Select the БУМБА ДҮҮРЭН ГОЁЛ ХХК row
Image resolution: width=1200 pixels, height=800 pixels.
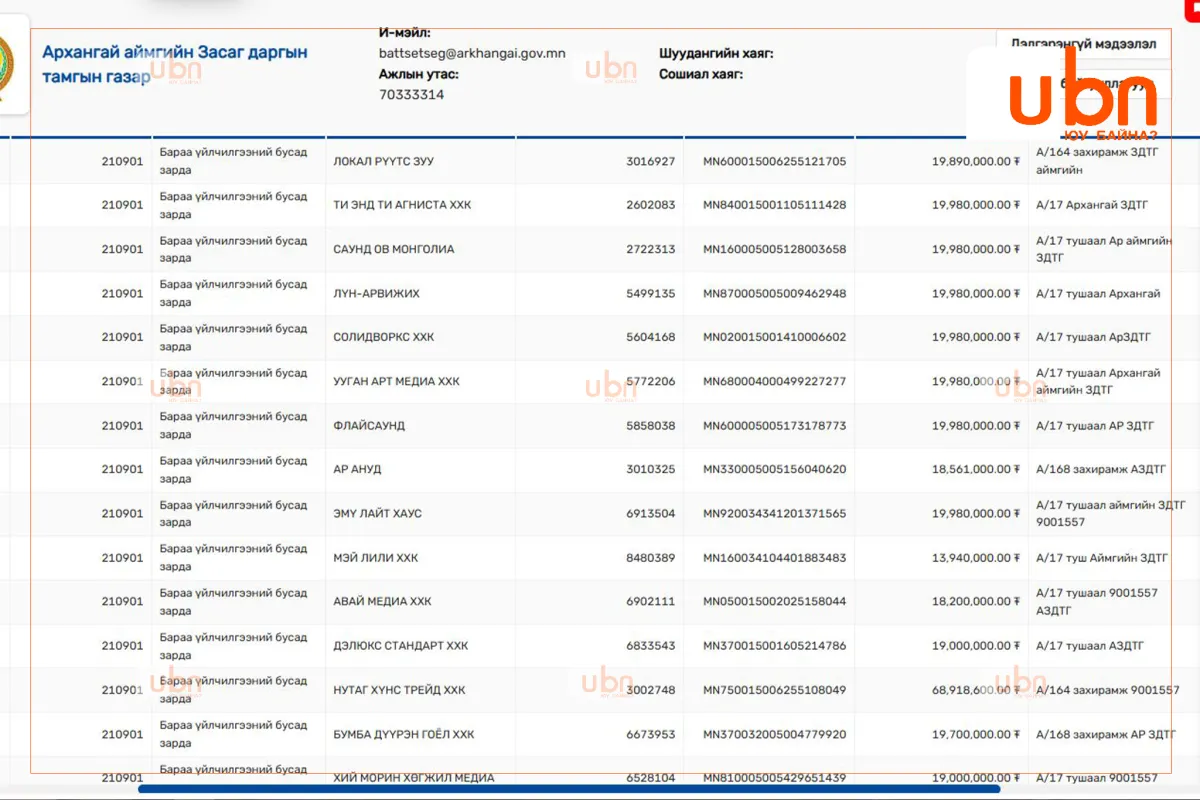(x=600, y=734)
